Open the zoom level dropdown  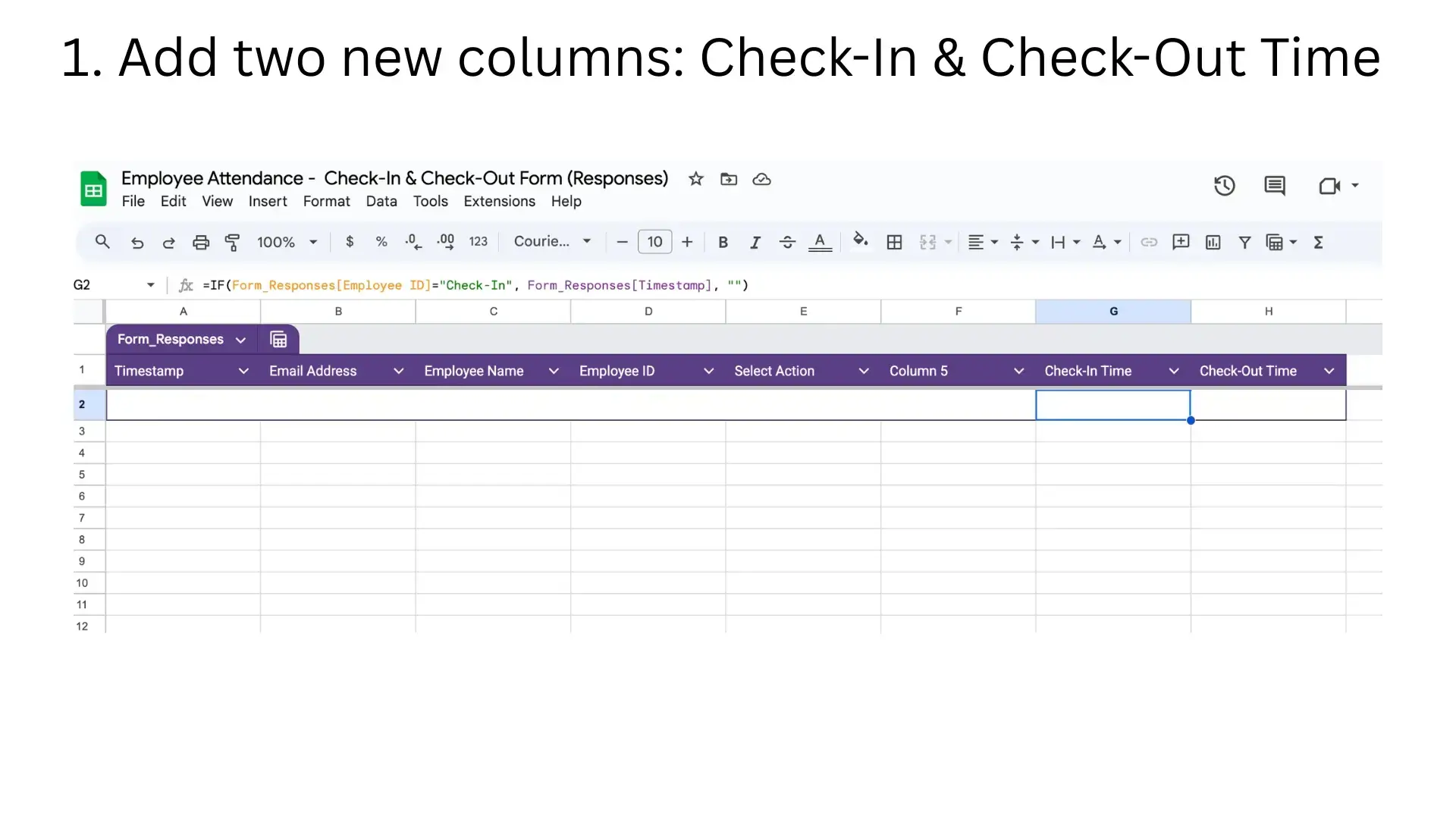(x=312, y=242)
